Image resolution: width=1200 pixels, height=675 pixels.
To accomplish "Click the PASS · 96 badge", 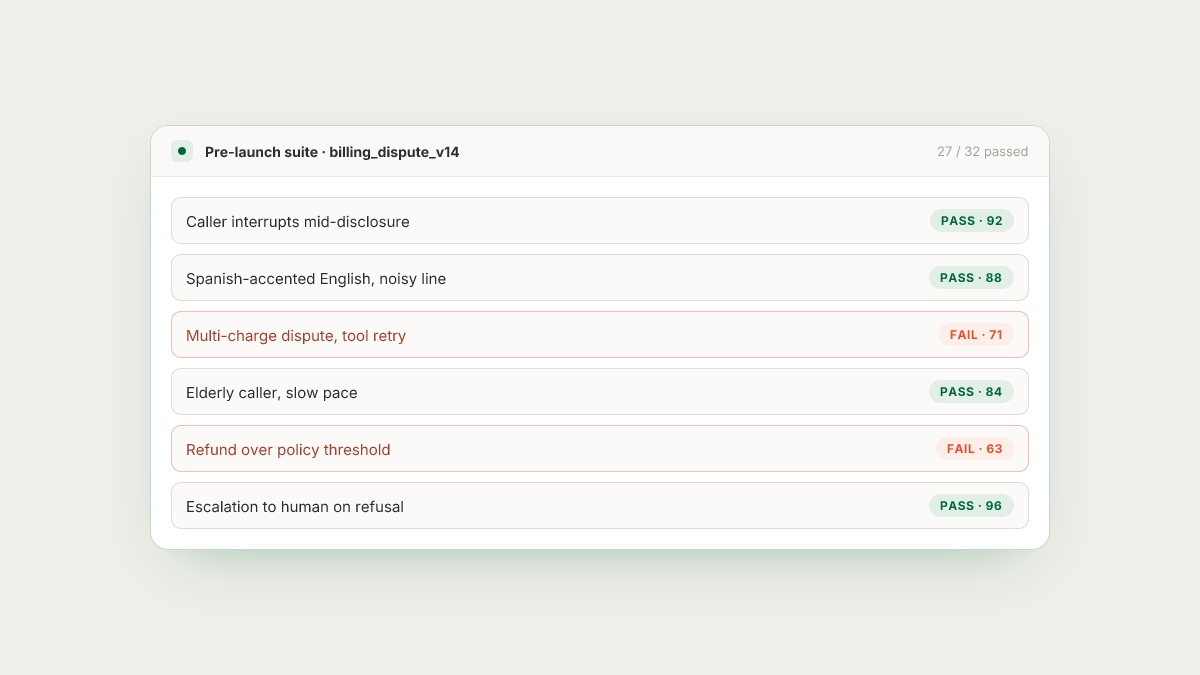I will pyautogui.click(x=971, y=506).
